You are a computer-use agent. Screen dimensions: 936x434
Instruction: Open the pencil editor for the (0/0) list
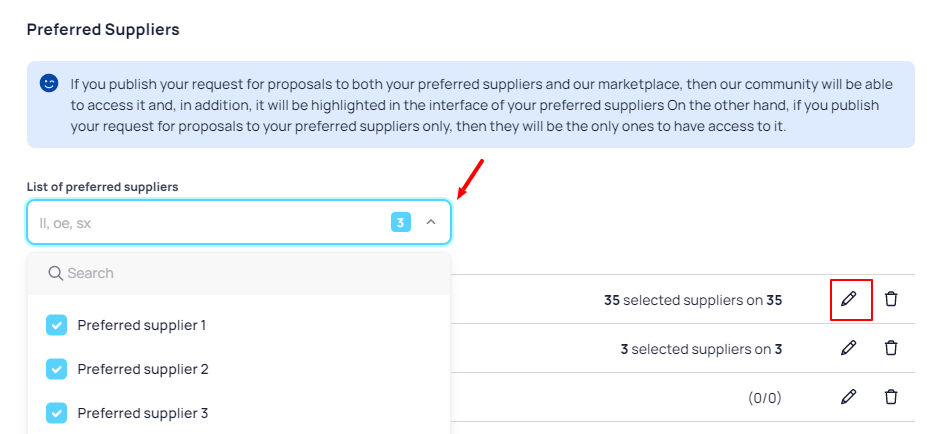pos(848,397)
